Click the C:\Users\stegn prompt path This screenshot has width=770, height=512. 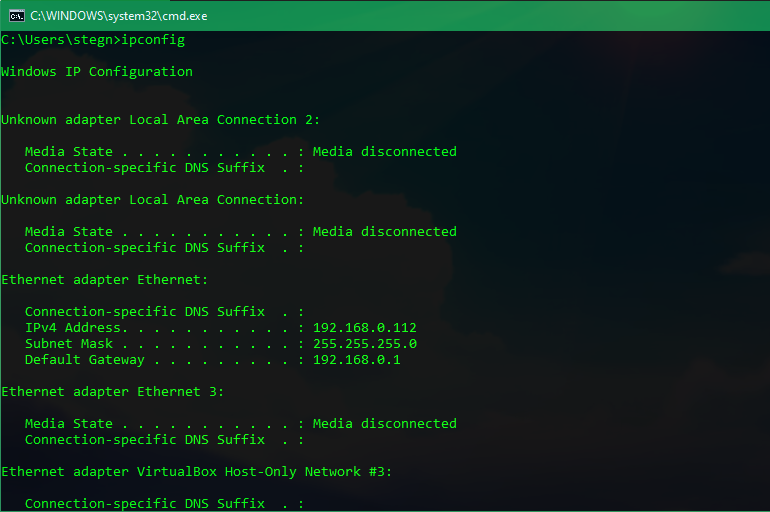(57, 40)
